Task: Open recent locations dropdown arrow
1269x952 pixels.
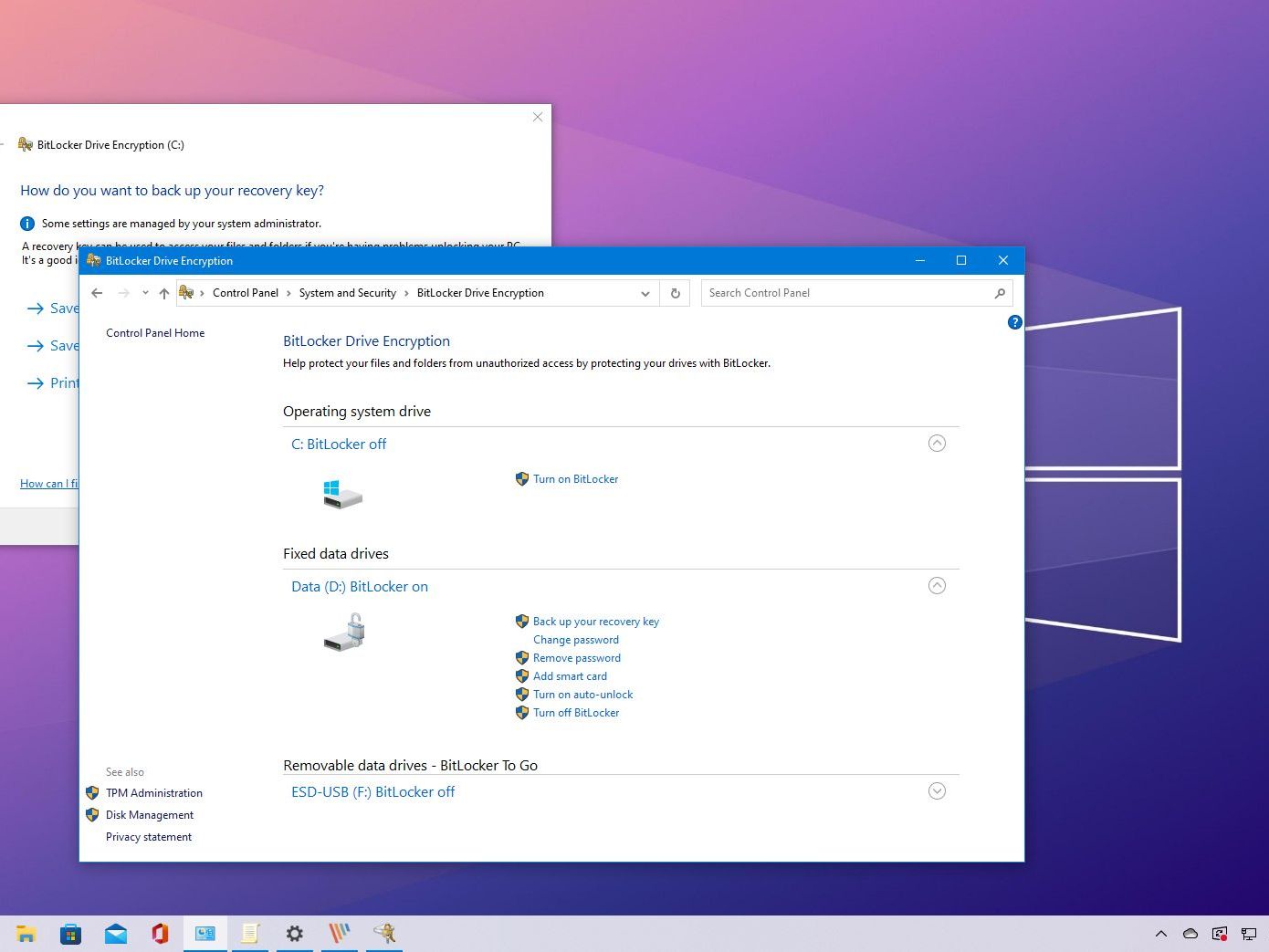Action: click(145, 293)
